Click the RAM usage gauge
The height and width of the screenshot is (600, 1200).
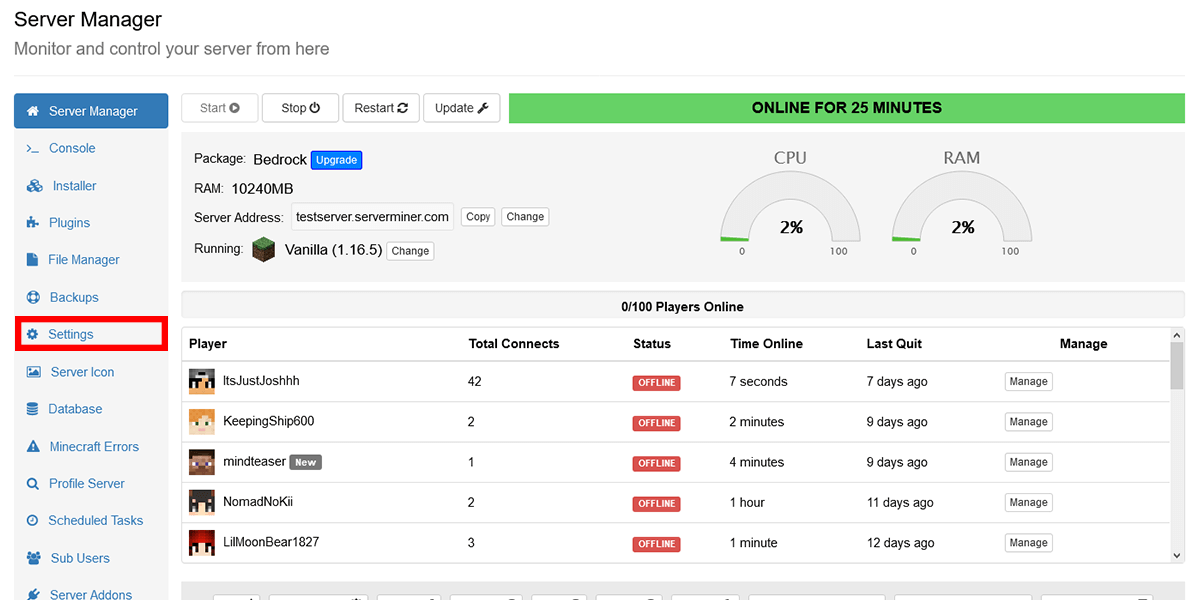point(962,205)
